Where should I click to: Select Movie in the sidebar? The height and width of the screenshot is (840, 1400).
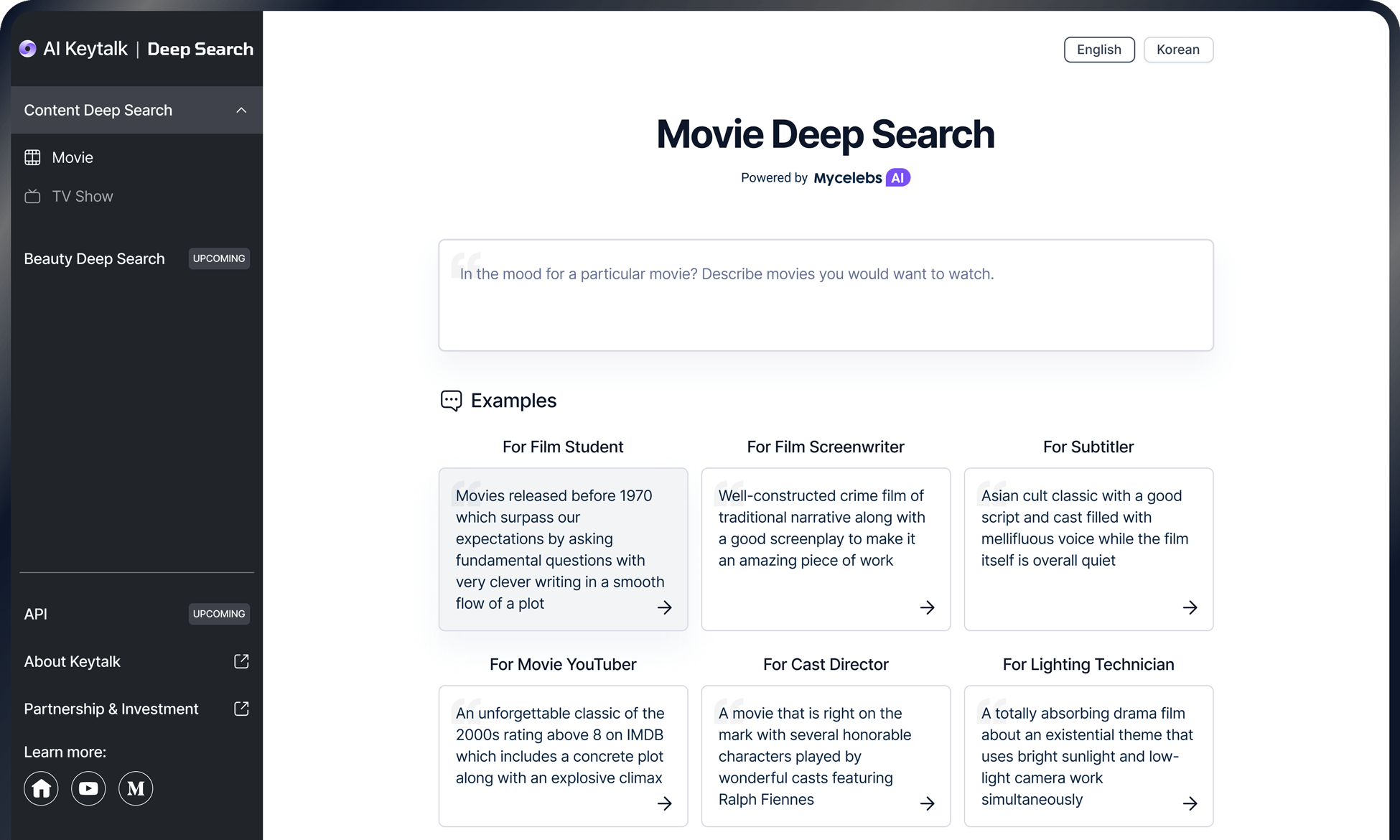coord(73,157)
